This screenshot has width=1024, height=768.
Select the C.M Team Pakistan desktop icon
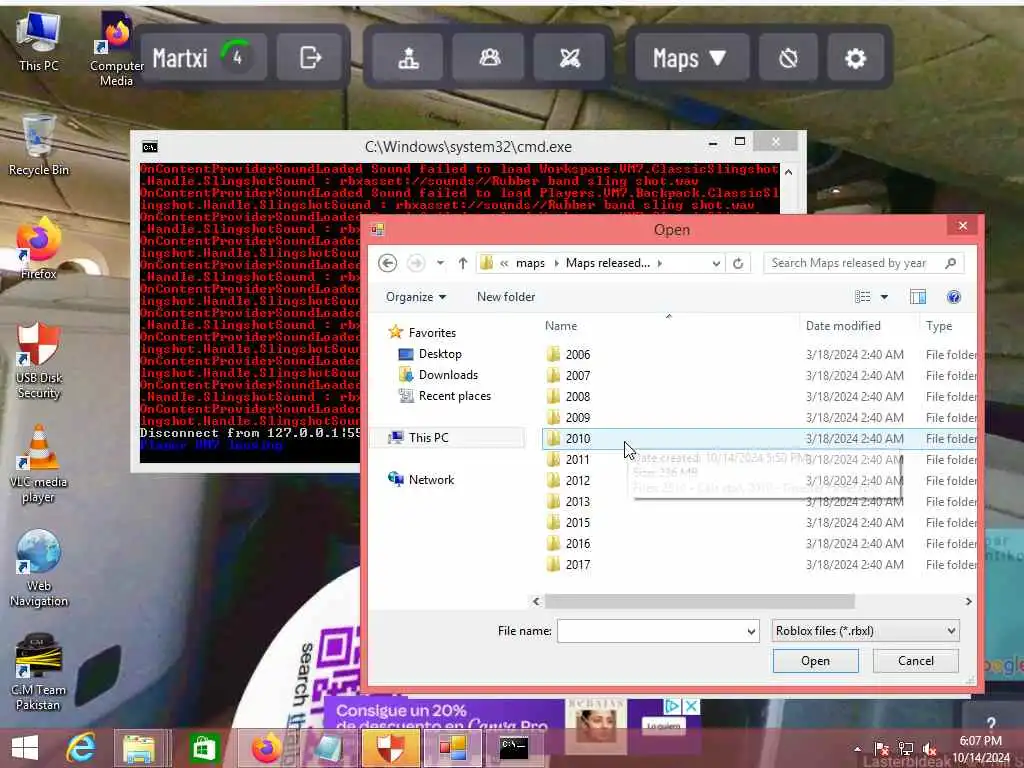(x=39, y=673)
